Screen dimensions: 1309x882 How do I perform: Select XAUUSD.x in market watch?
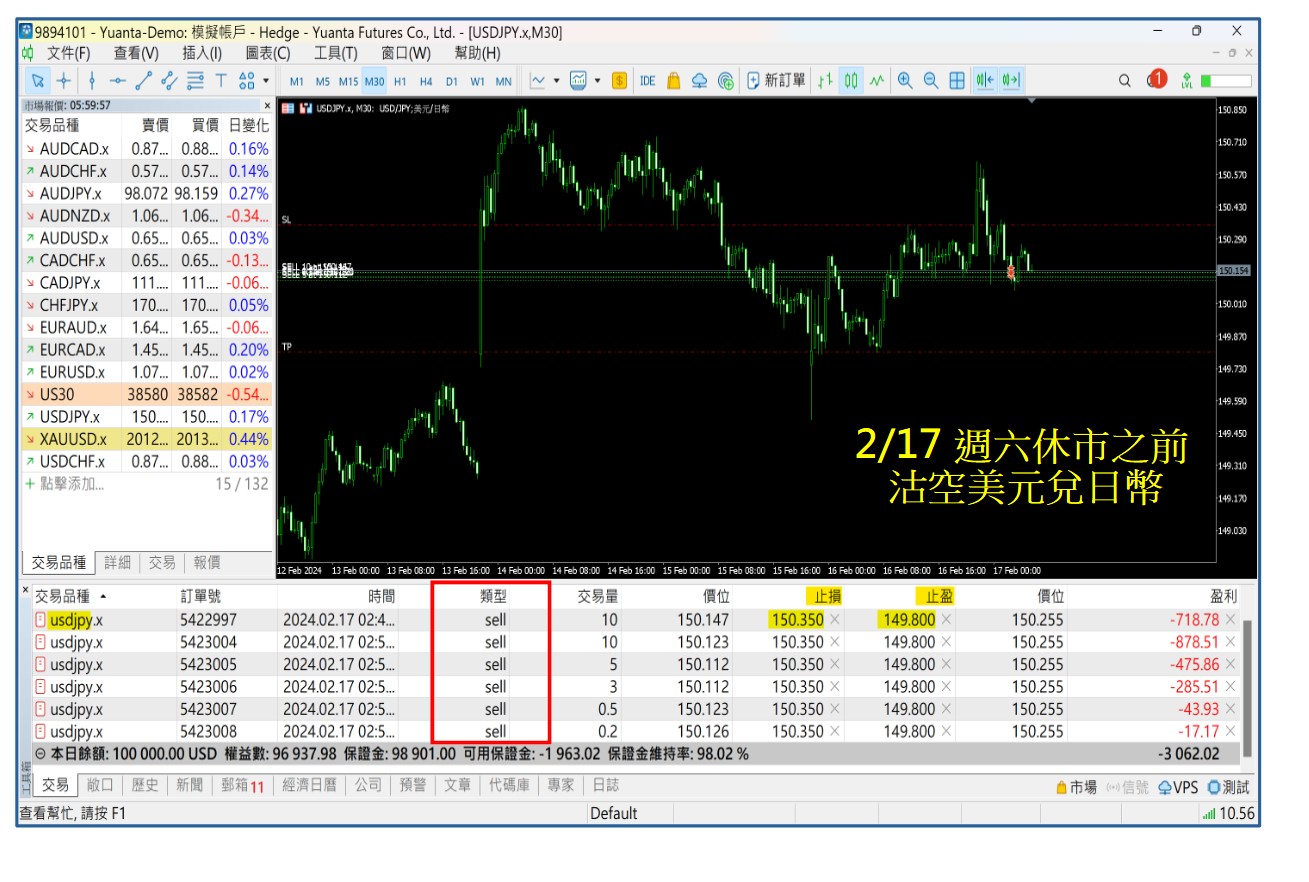pyautogui.click(x=73, y=439)
